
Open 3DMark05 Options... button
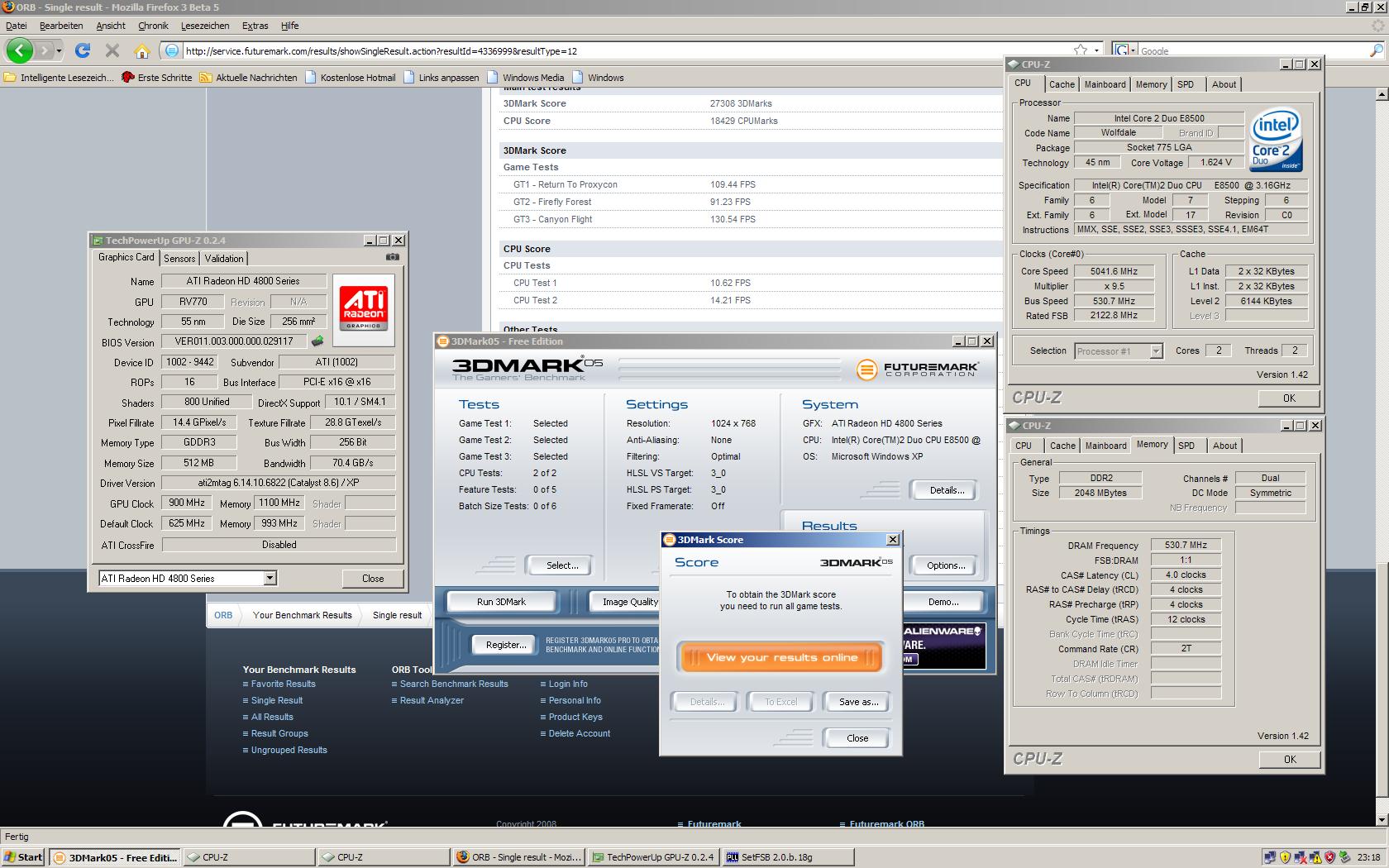tap(946, 565)
